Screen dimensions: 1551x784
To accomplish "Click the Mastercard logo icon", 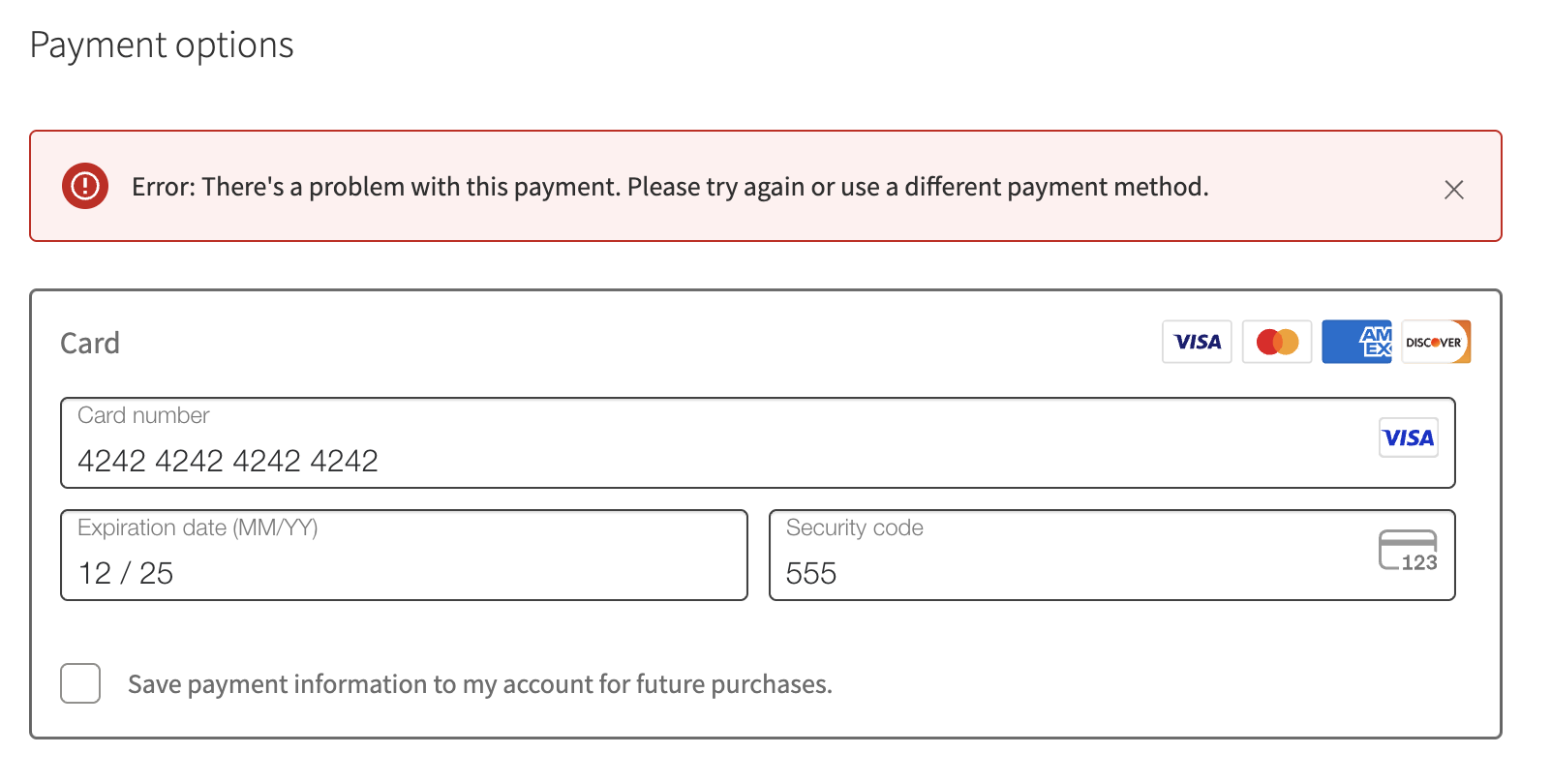I will 1277,342.
